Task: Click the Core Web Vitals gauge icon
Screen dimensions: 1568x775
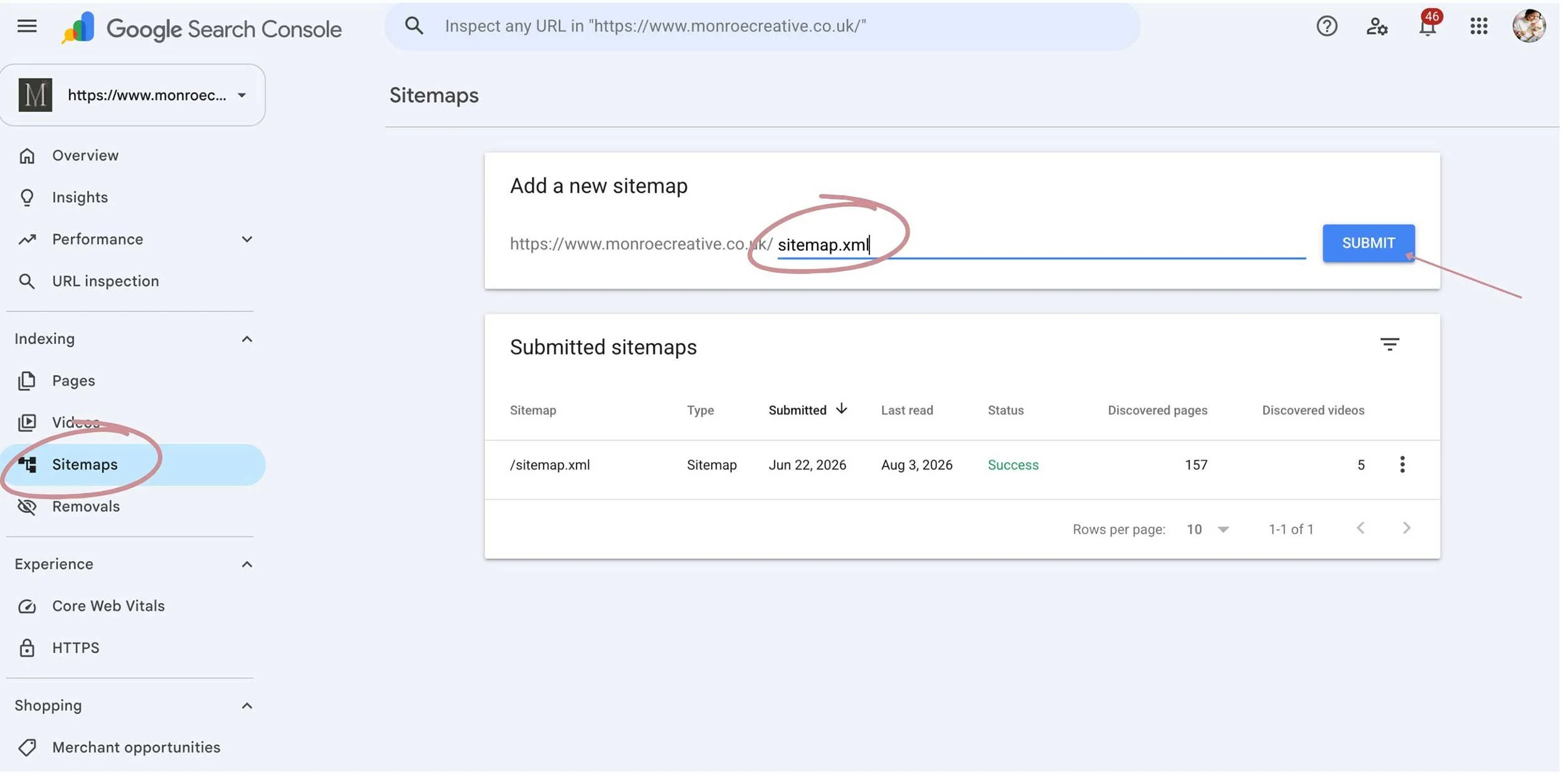Action: [27, 606]
